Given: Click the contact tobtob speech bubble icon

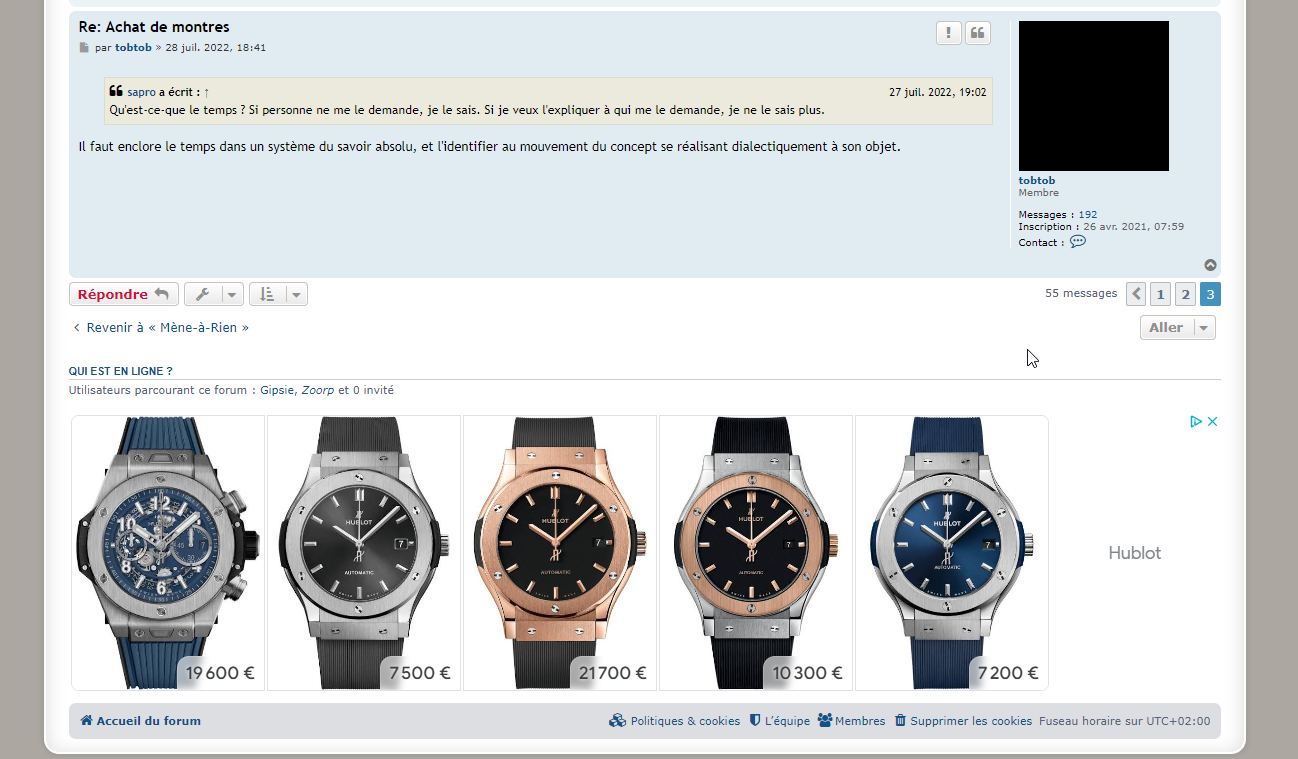Looking at the screenshot, I should point(1077,242).
